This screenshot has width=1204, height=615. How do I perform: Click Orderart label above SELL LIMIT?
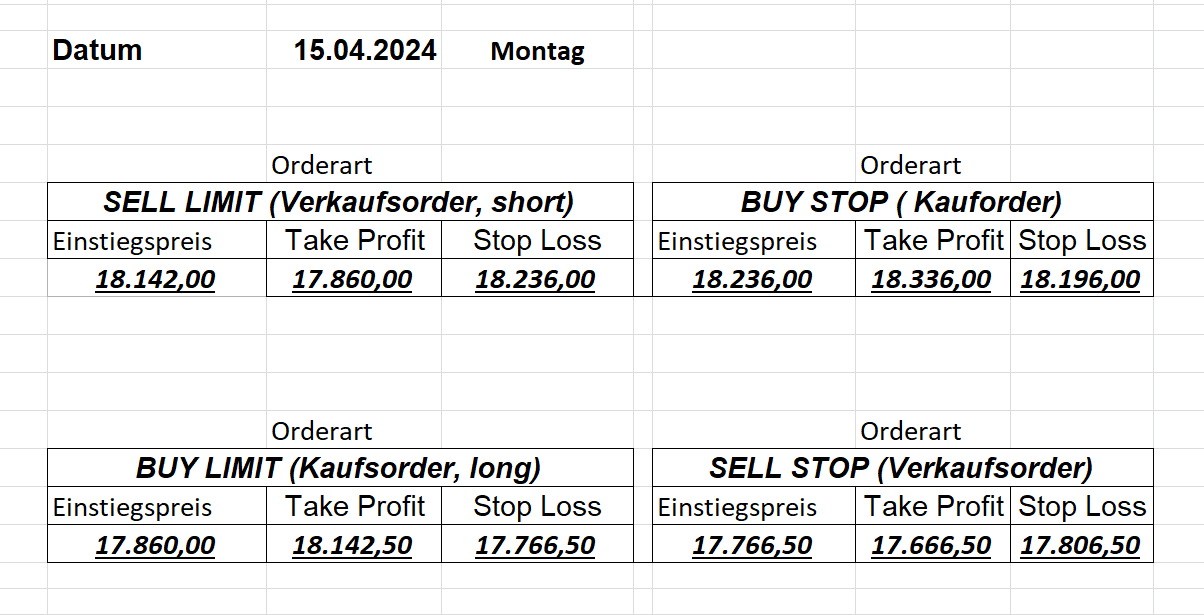tap(321, 165)
